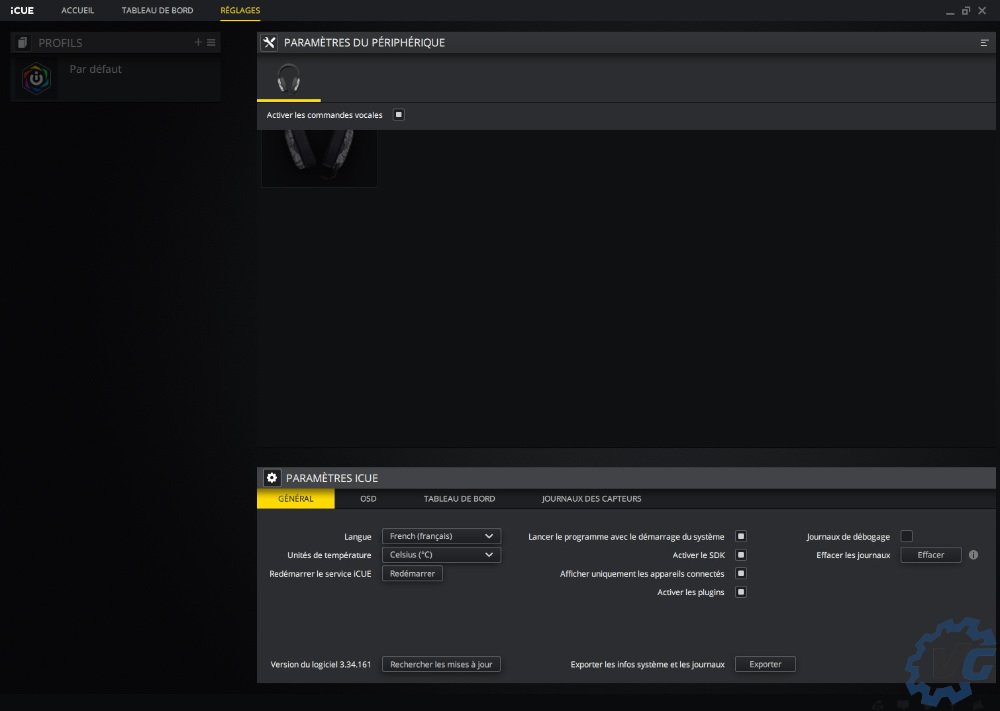The height and width of the screenshot is (711, 1000).
Task: Open the Profils panel hamburger menu
Action: [211, 42]
